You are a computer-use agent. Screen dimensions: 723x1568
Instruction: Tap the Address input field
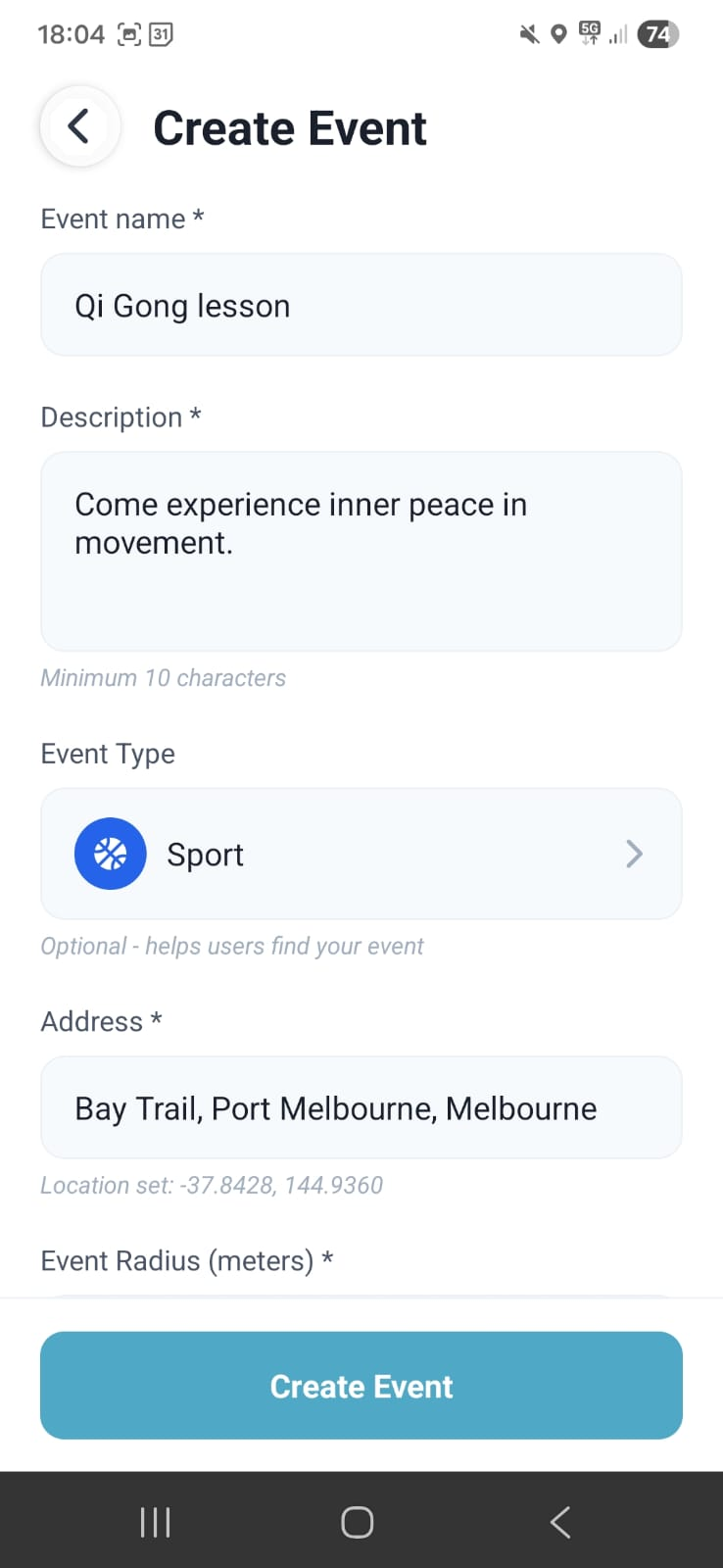(x=361, y=1108)
